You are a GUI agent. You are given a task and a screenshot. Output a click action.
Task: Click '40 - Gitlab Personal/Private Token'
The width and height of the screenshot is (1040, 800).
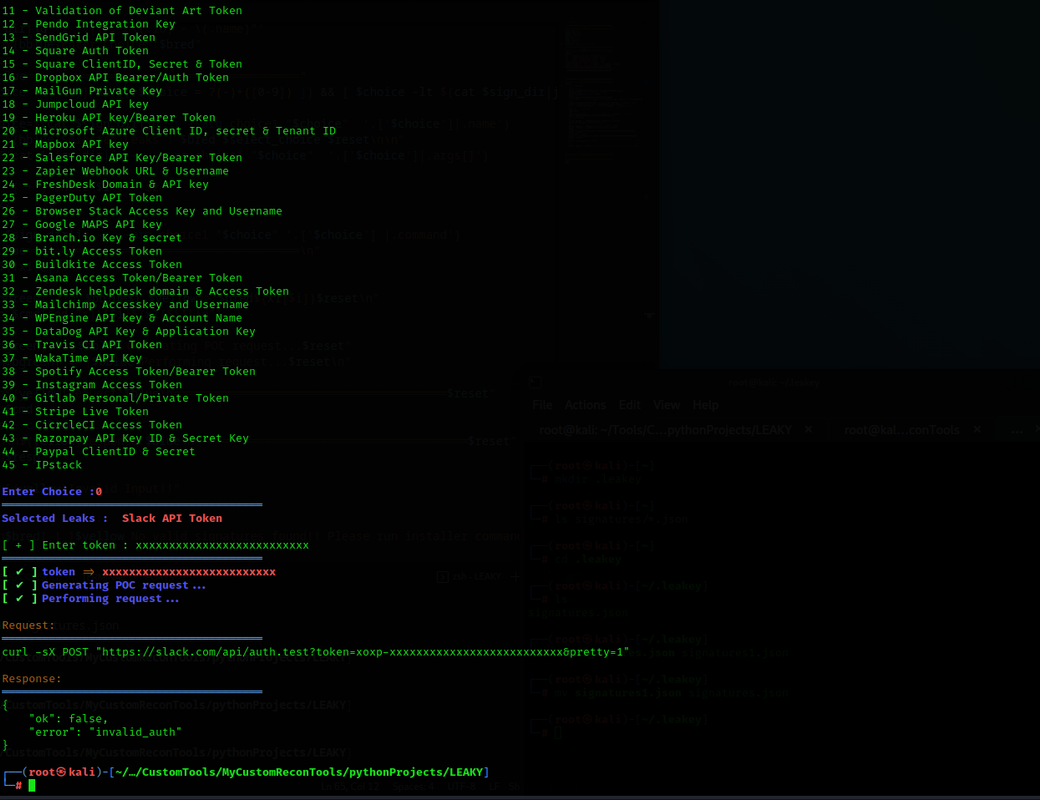pyautogui.click(x=115, y=398)
